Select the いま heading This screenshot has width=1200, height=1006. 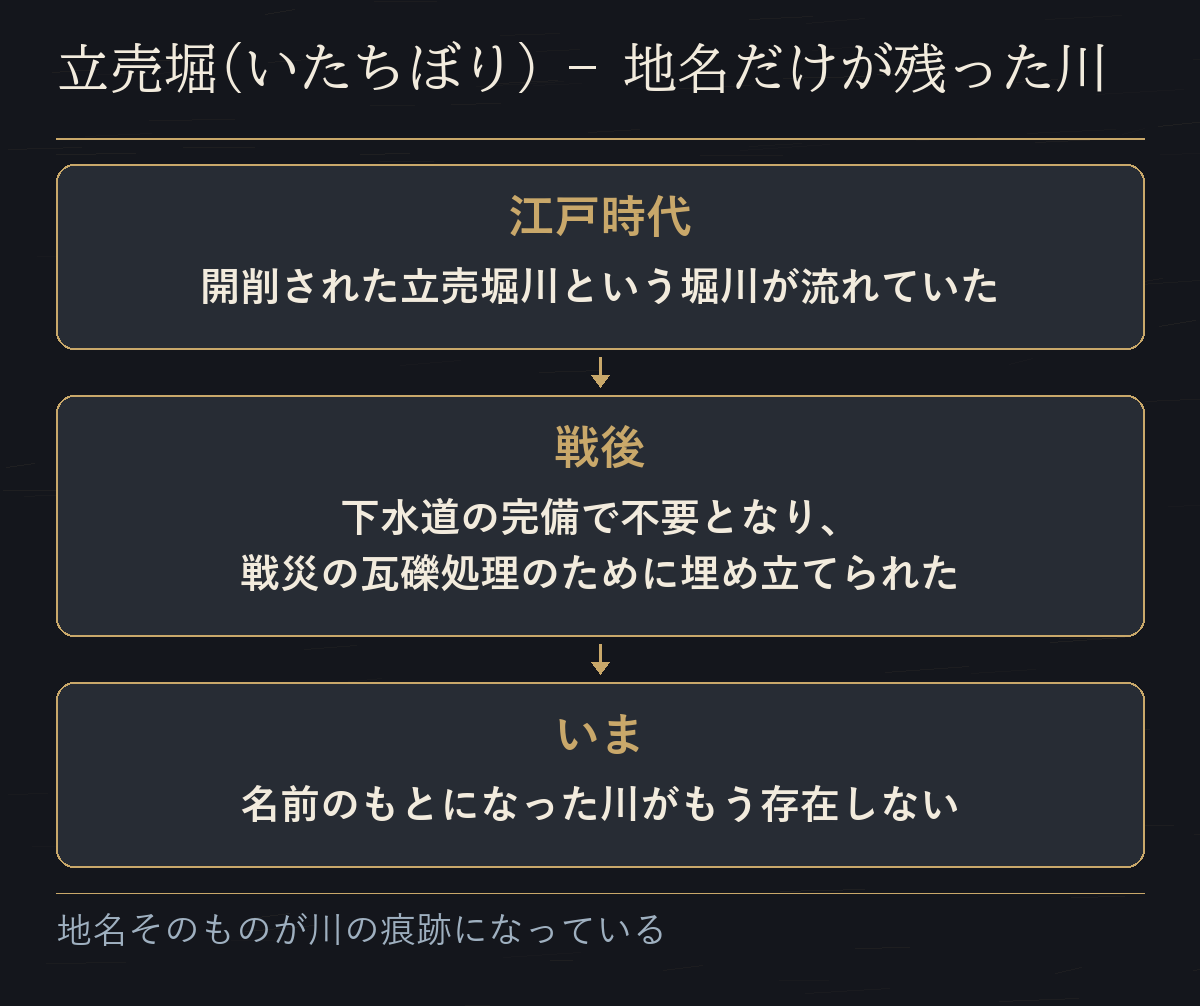pyautogui.click(x=600, y=735)
